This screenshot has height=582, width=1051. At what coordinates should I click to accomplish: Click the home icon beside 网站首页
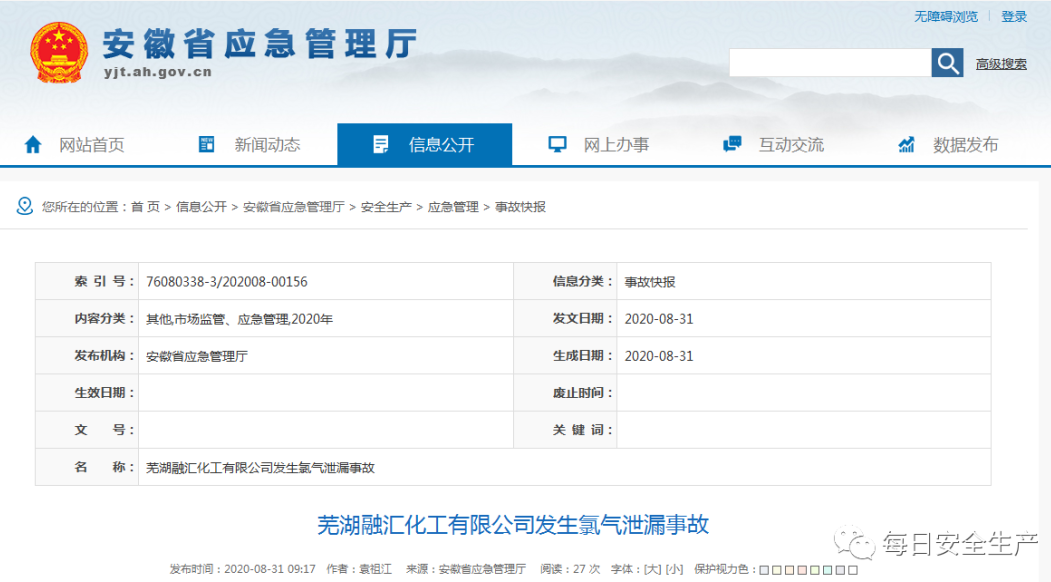33,145
